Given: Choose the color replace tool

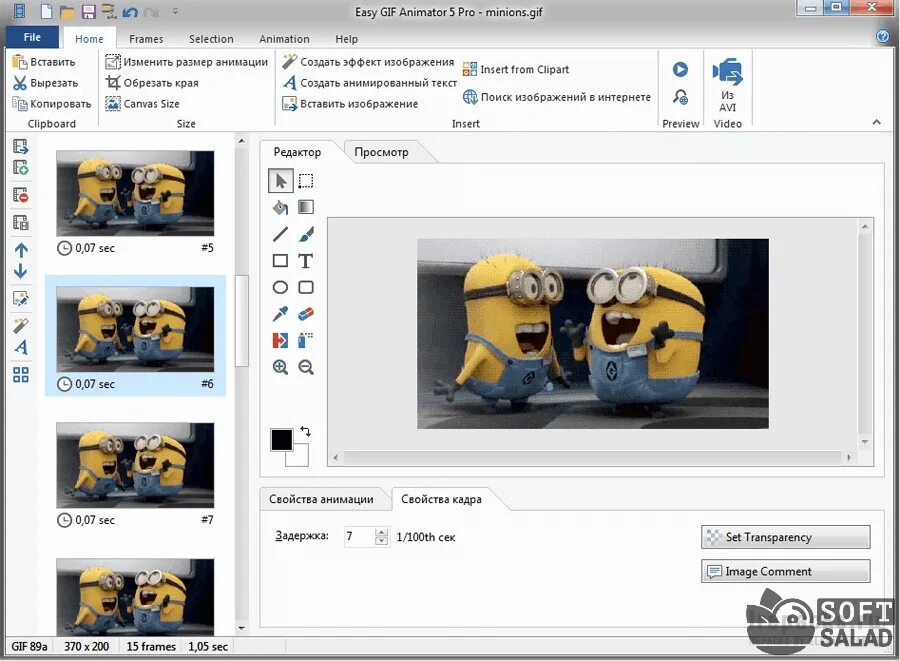Looking at the screenshot, I should click(x=281, y=340).
